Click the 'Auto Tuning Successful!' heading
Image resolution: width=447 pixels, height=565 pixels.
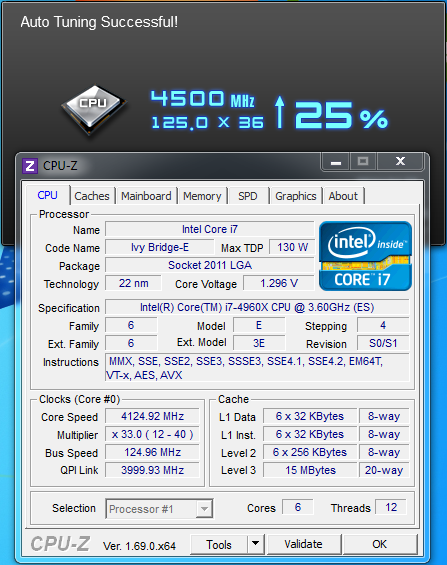pyautogui.click(x=99, y=22)
